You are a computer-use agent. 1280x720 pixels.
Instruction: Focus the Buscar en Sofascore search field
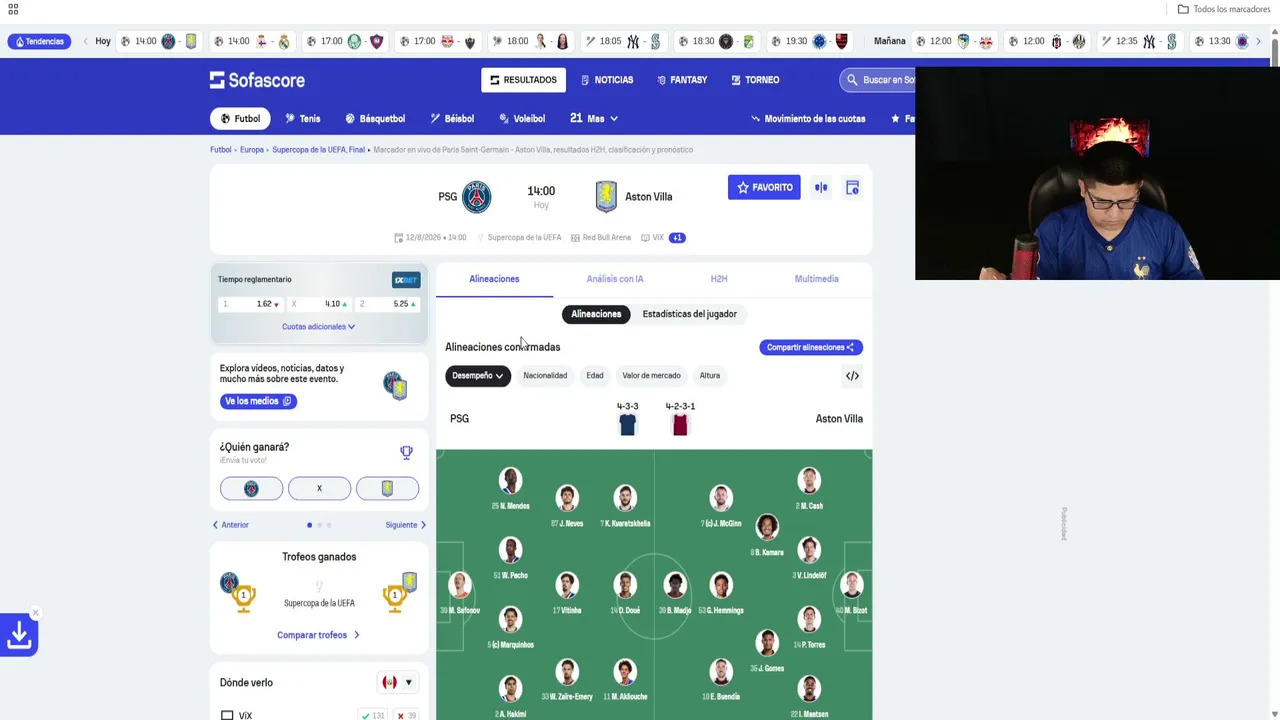880,80
